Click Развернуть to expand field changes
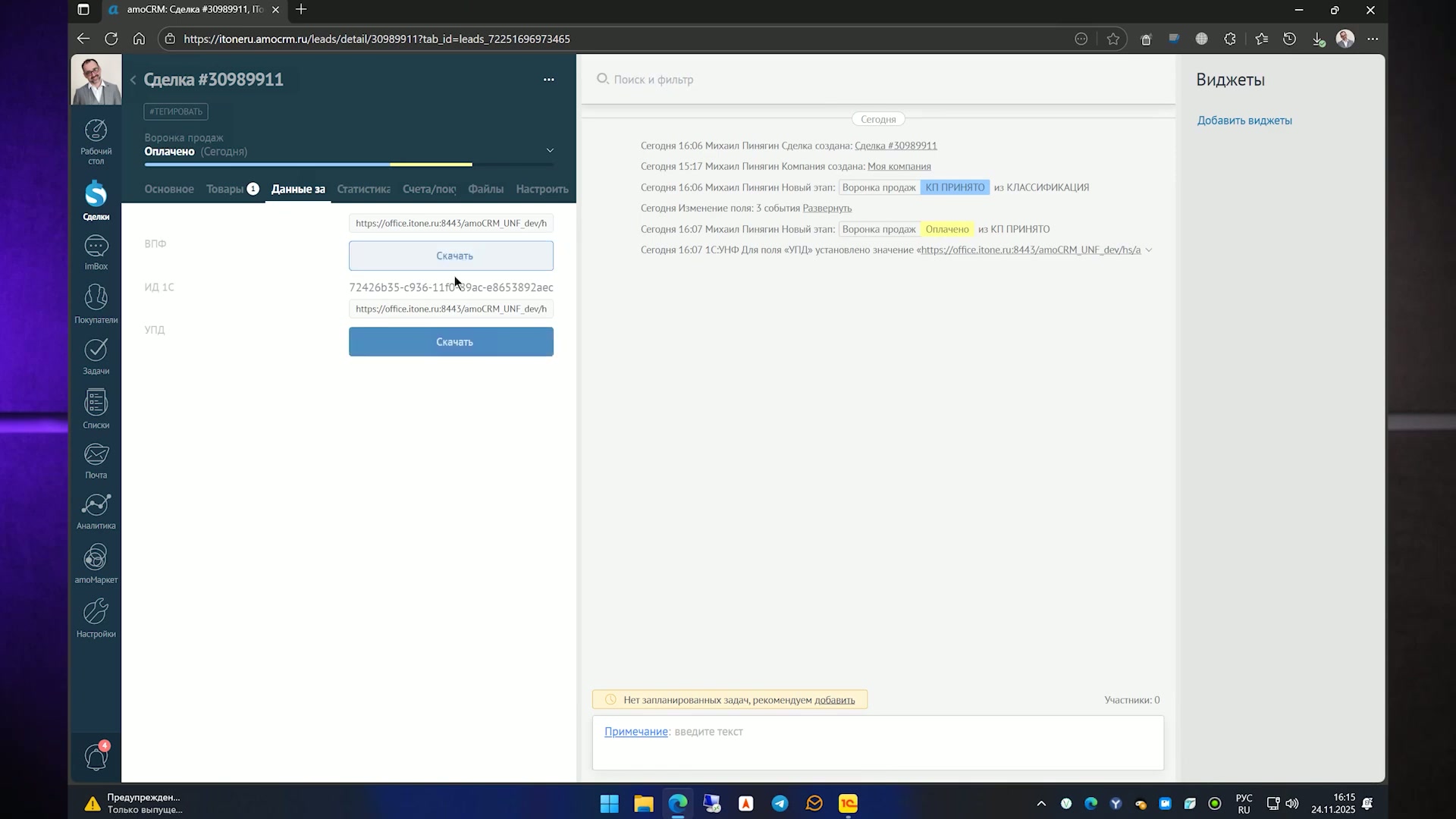This screenshot has height=819, width=1456. tap(827, 208)
